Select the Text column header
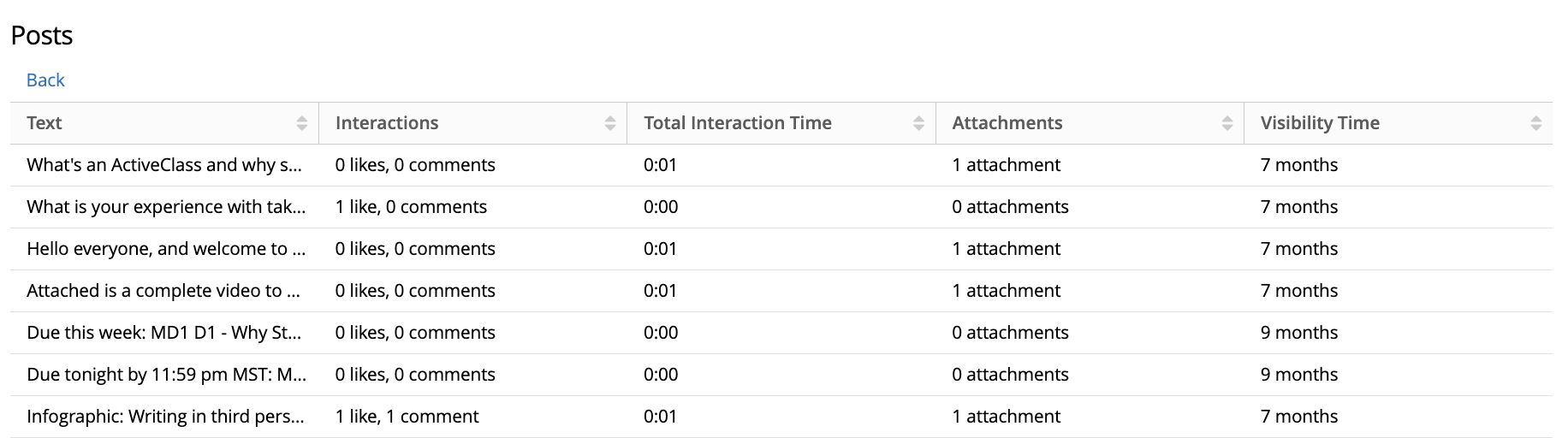The width and height of the screenshot is (1568, 438). tap(45, 123)
